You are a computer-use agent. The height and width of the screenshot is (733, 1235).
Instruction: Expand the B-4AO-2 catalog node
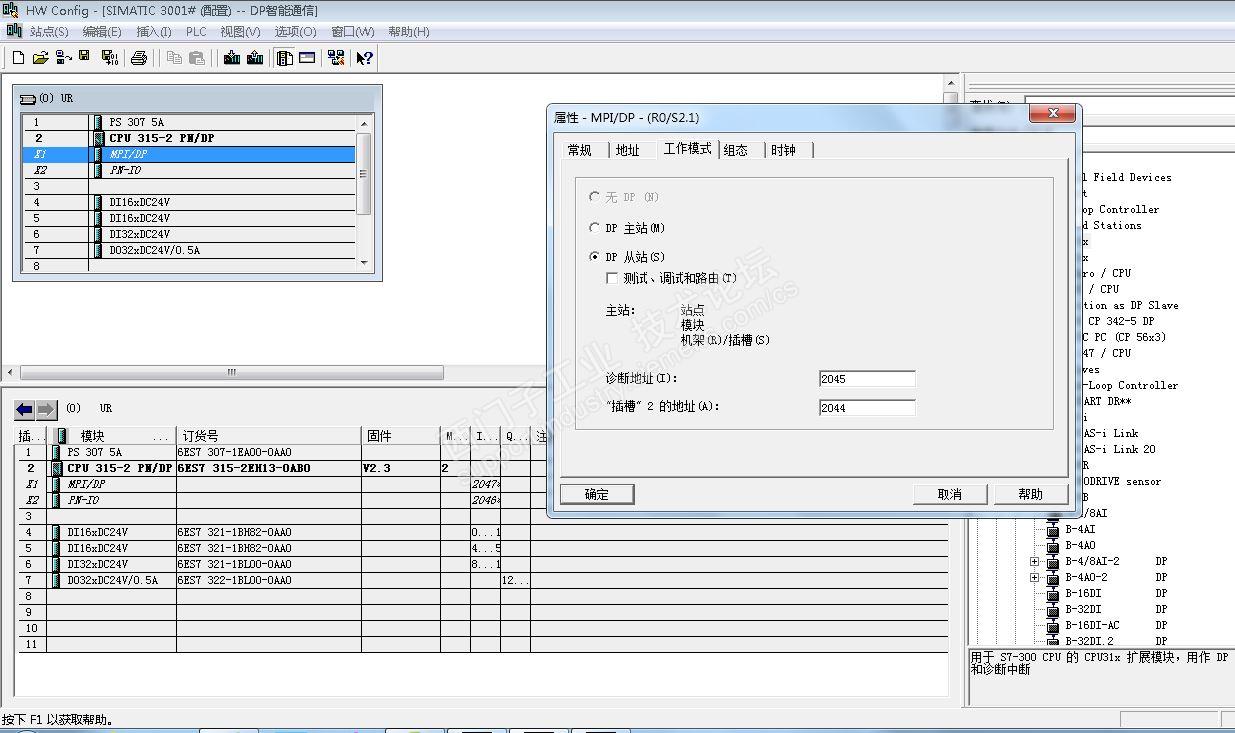(x=1035, y=578)
